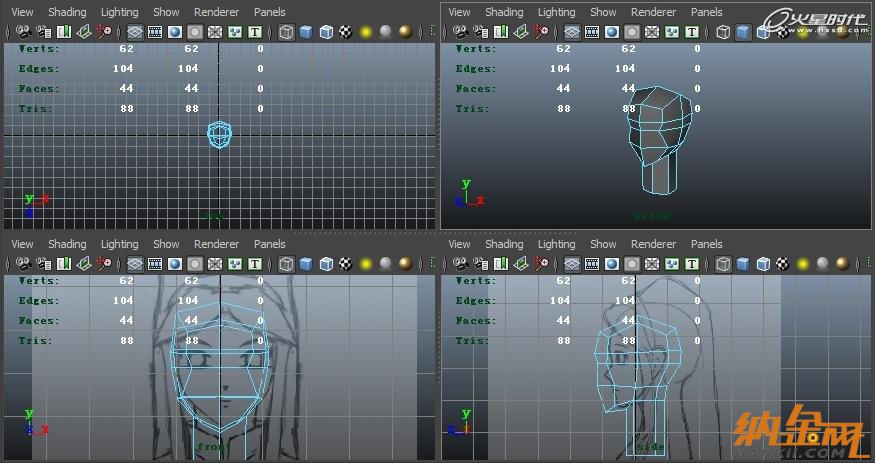Open Lighting menu in side panel
This screenshot has width=875, height=463.
coord(556,244)
